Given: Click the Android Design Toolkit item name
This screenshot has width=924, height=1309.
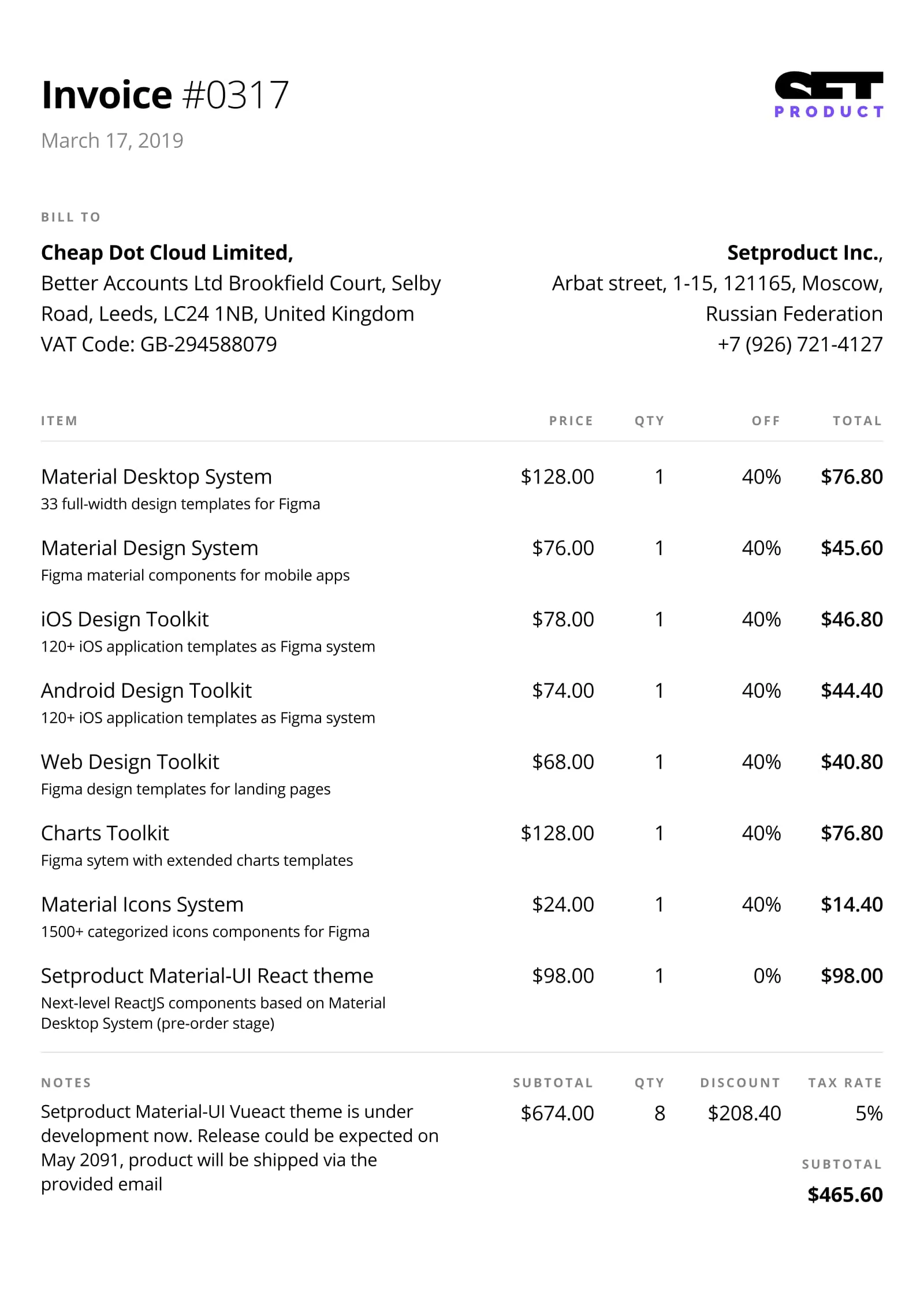Looking at the screenshot, I should click(146, 690).
